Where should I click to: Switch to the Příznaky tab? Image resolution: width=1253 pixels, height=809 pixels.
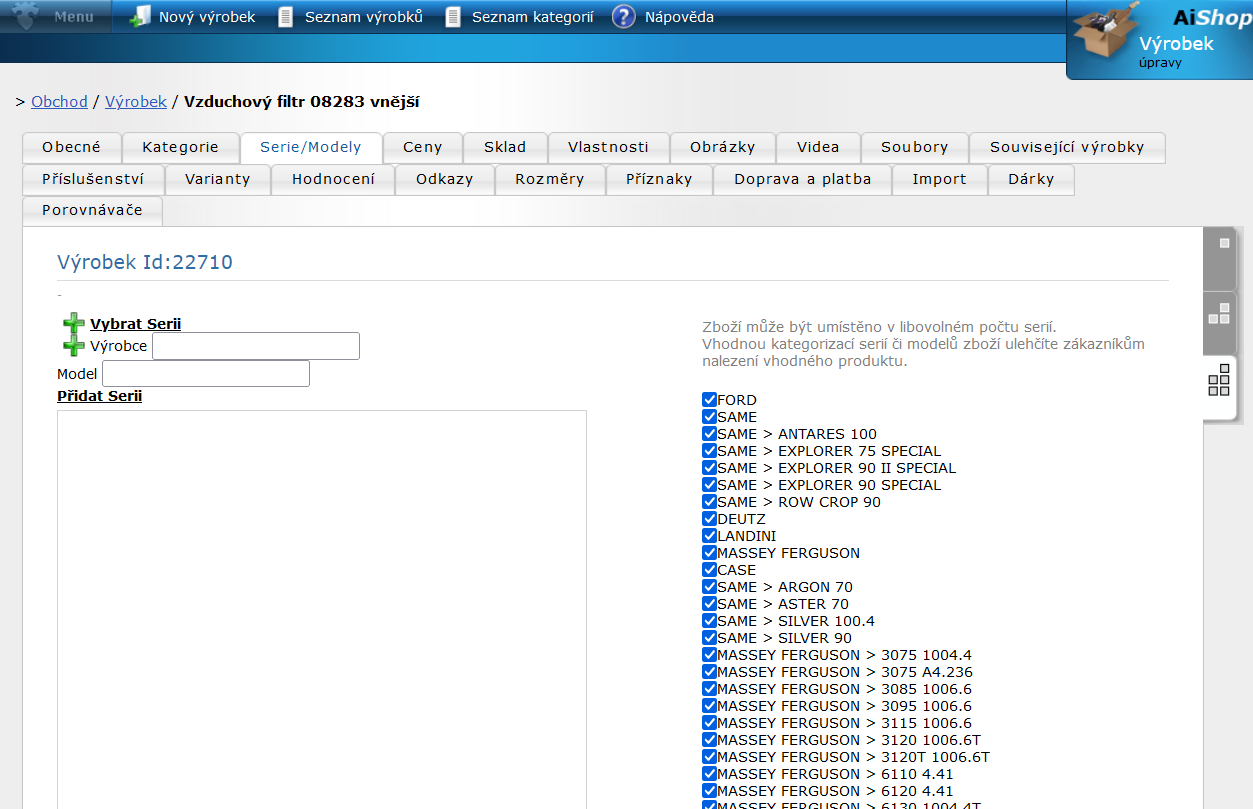[x=660, y=179]
